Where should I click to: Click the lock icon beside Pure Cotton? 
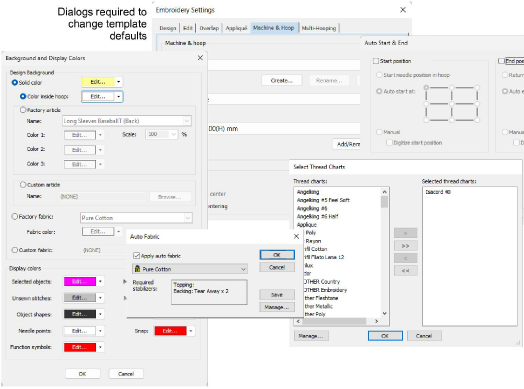(137, 269)
